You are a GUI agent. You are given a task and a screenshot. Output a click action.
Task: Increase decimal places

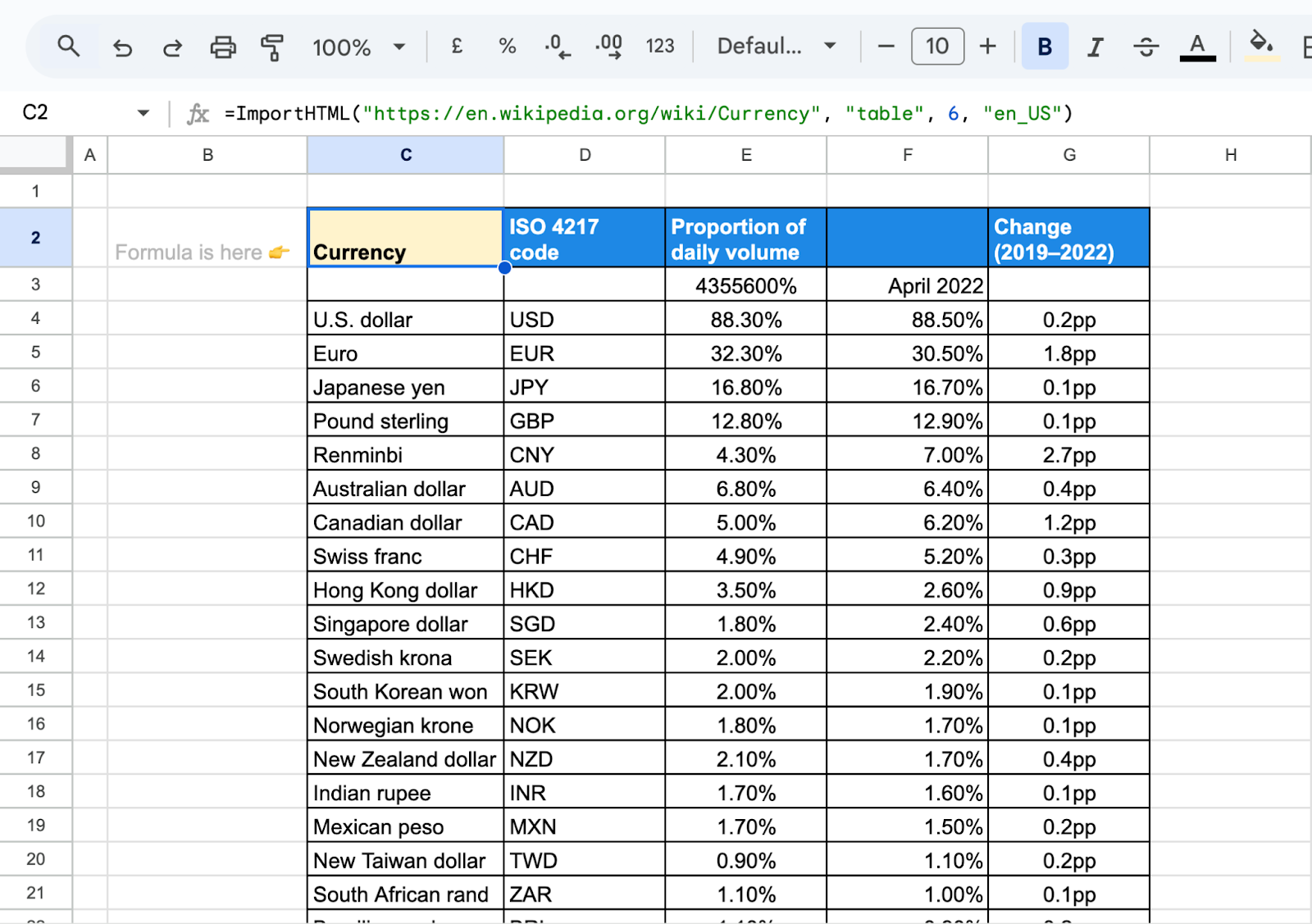tap(609, 47)
